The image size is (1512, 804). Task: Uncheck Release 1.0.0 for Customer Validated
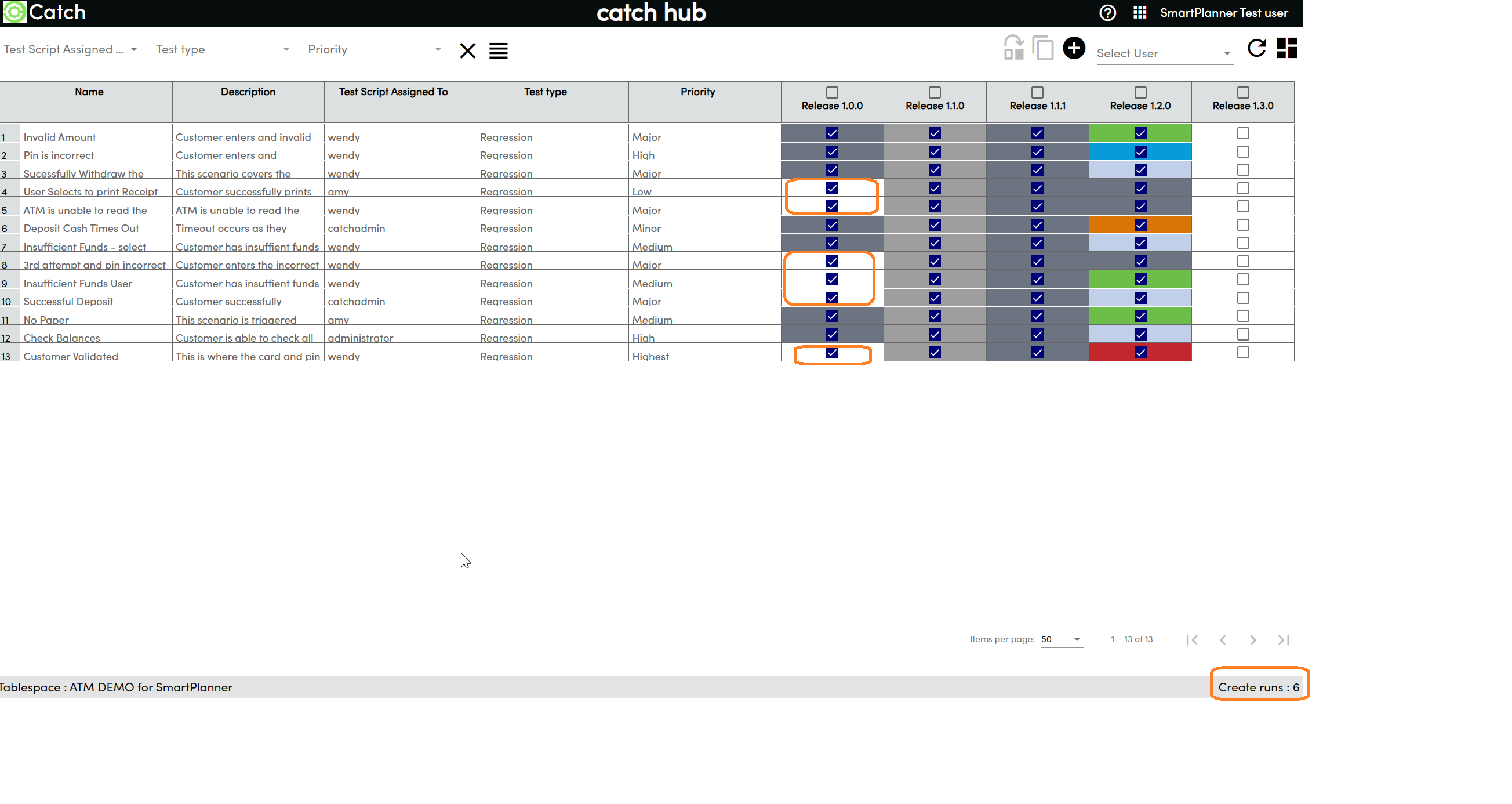point(832,353)
